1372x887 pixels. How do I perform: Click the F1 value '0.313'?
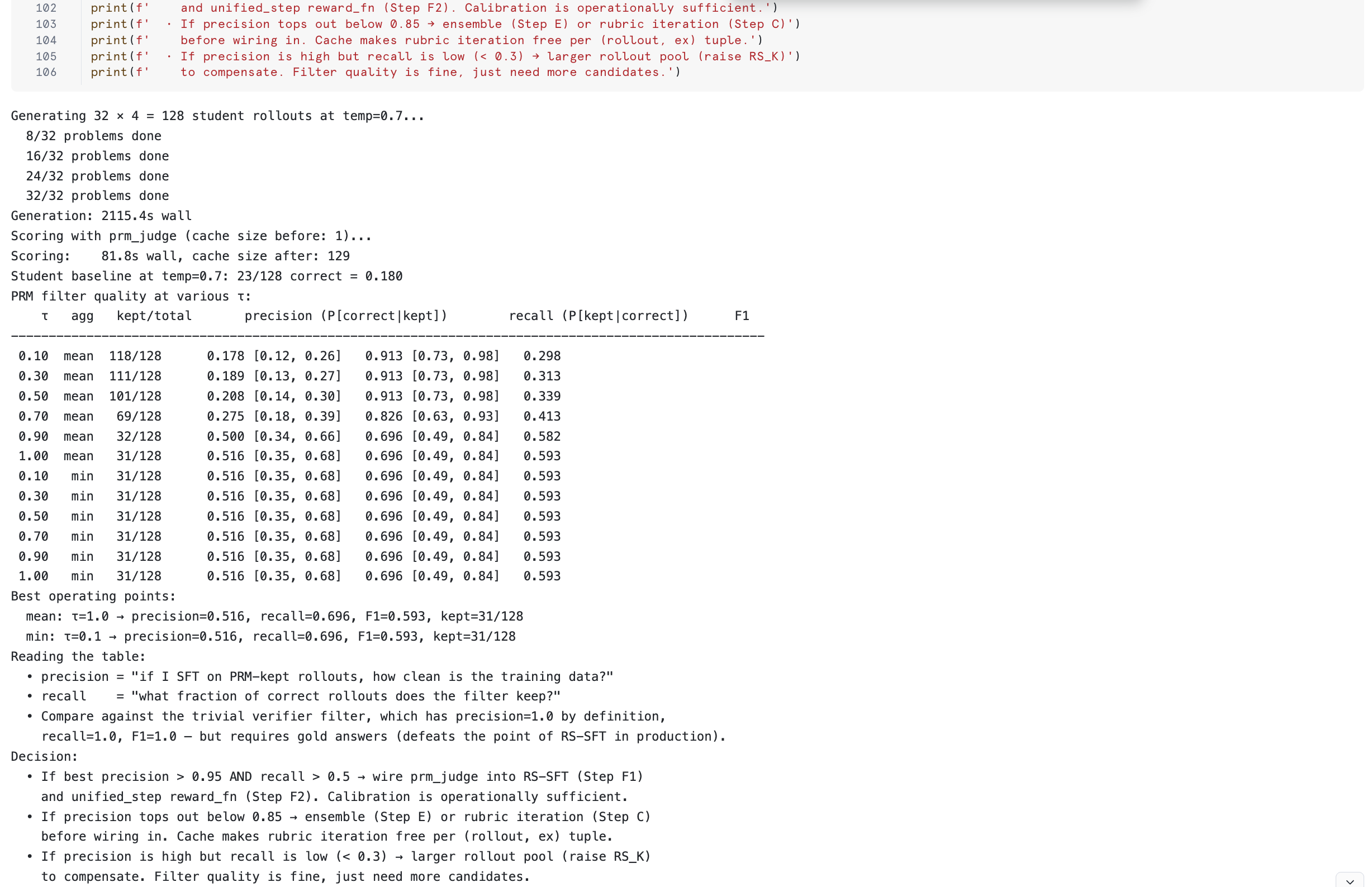pos(542,376)
